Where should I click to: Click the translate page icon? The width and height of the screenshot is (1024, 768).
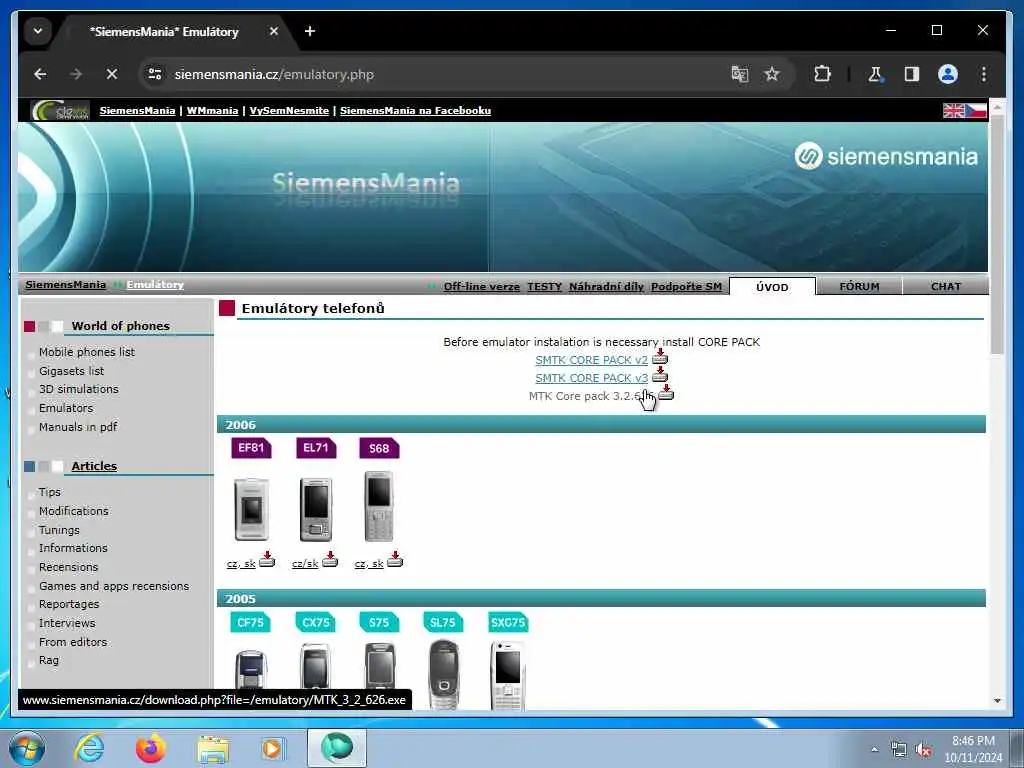click(739, 74)
